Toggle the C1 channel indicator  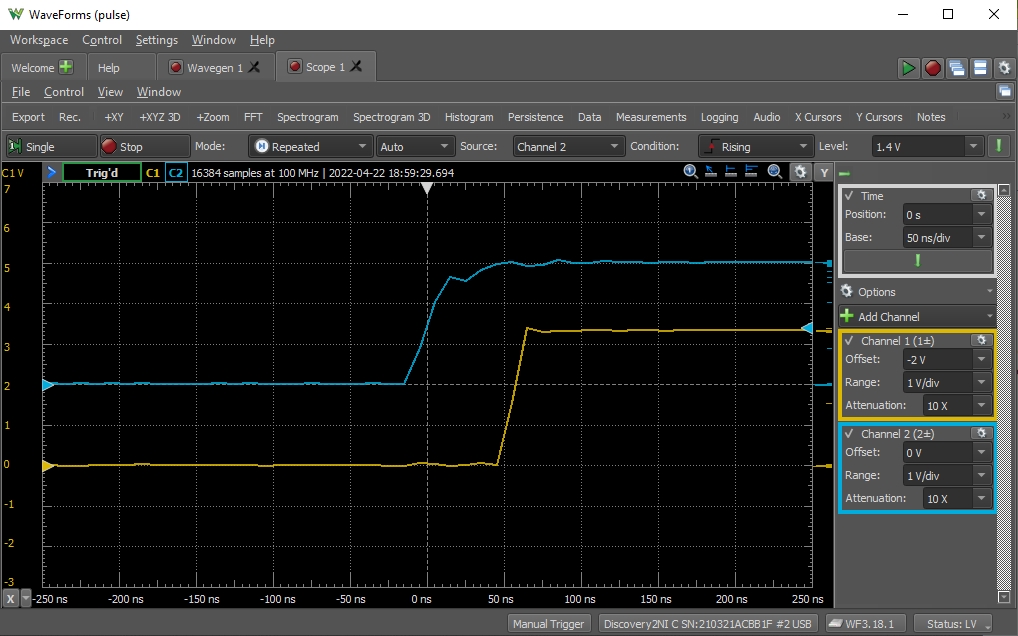click(153, 173)
